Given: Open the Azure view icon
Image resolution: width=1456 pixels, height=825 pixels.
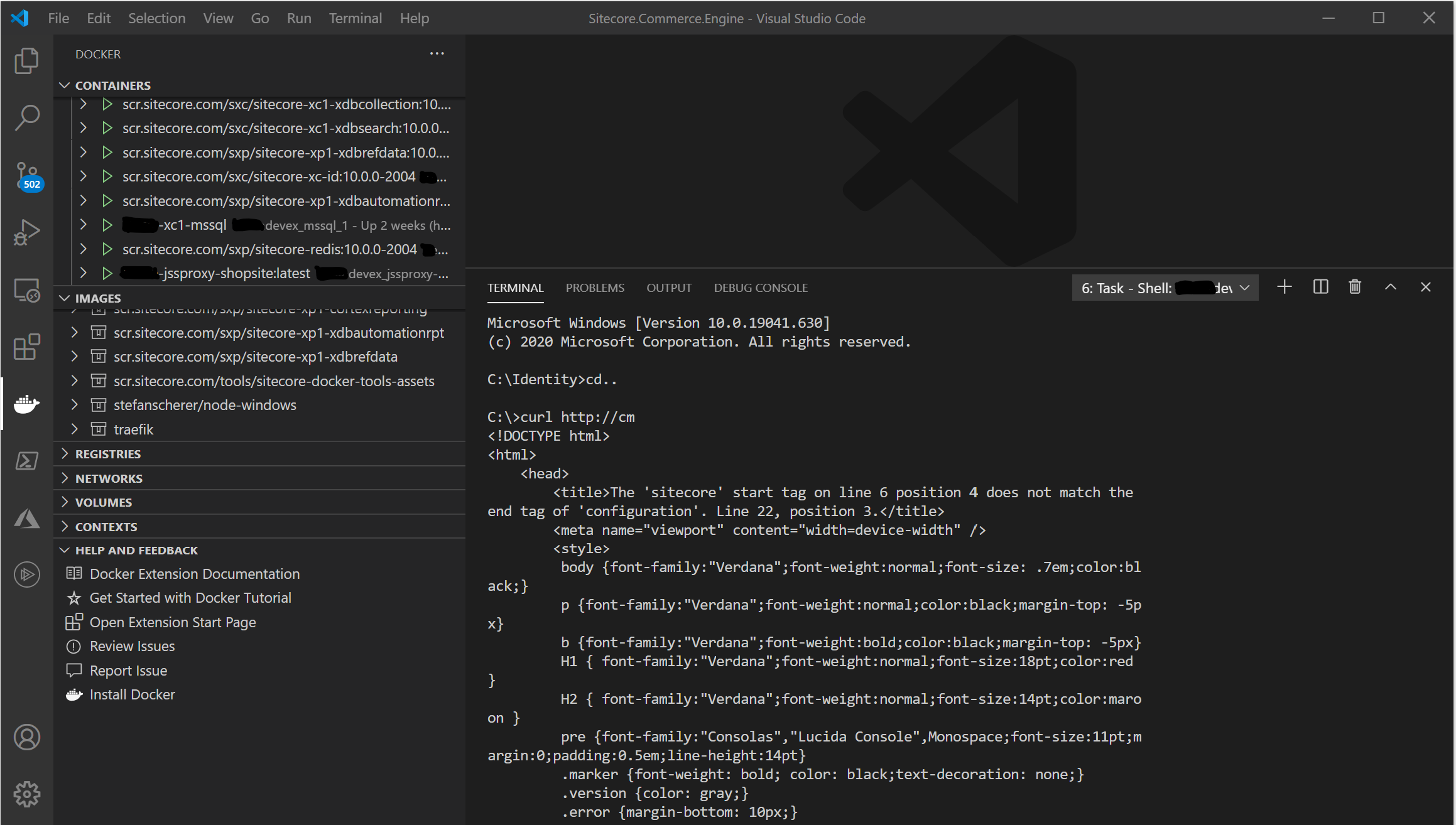Looking at the screenshot, I should click(x=26, y=519).
